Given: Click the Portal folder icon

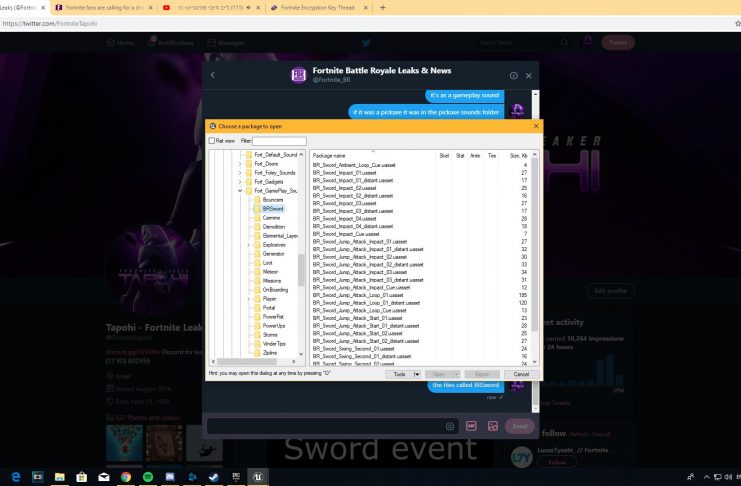Looking at the screenshot, I should (257, 307).
